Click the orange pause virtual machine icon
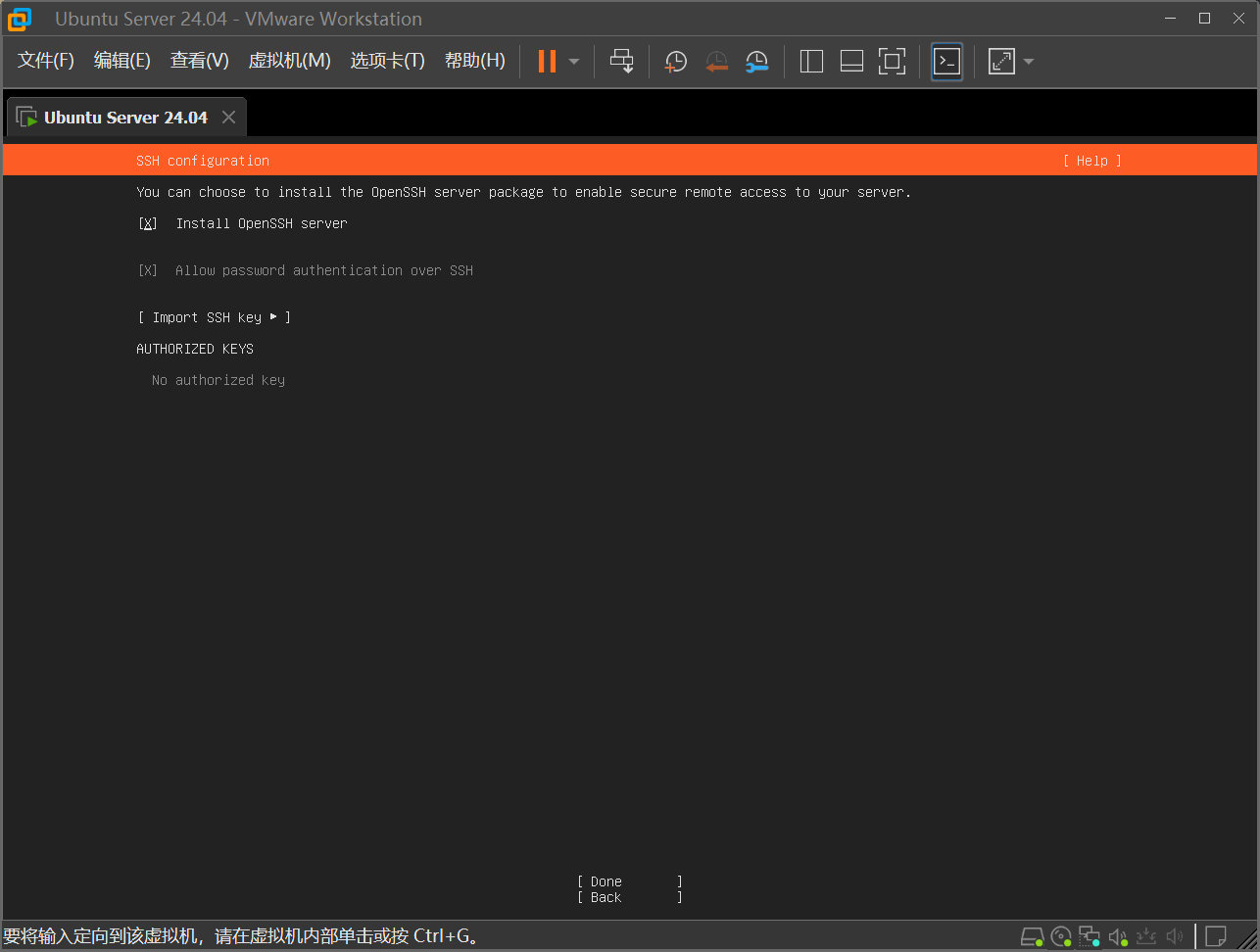Viewport: 1260px width, 952px height. click(x=547, y=61)
